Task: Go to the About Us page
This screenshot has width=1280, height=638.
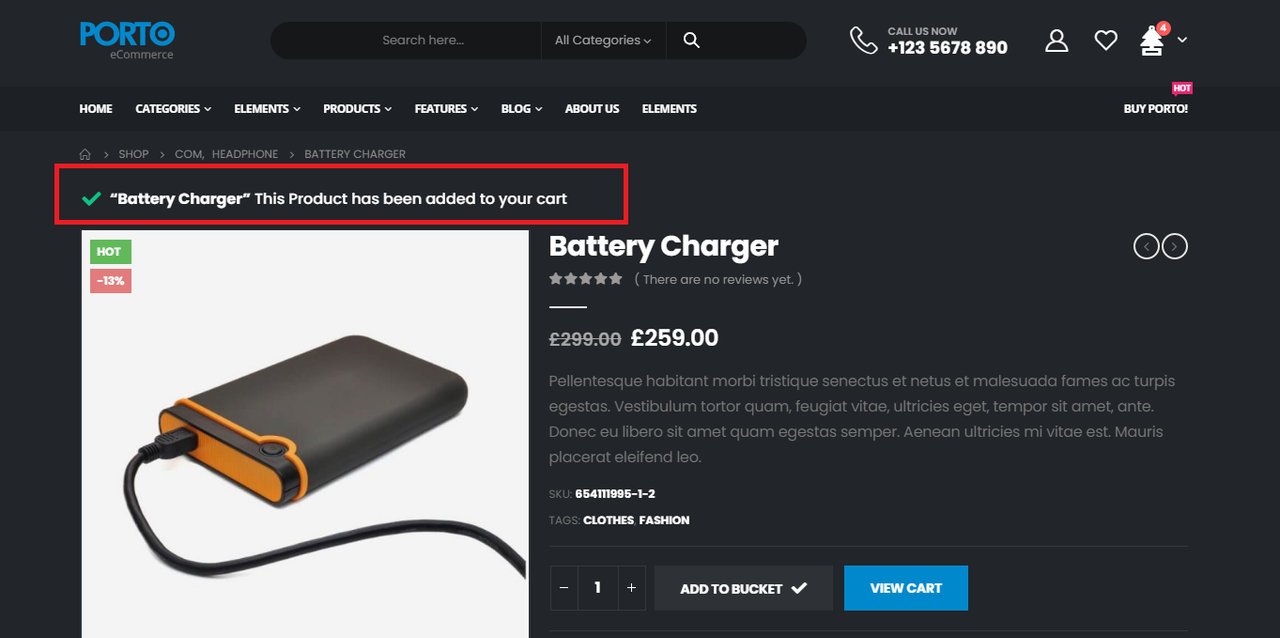Action: pyautogui.click(x=592, y=109)
